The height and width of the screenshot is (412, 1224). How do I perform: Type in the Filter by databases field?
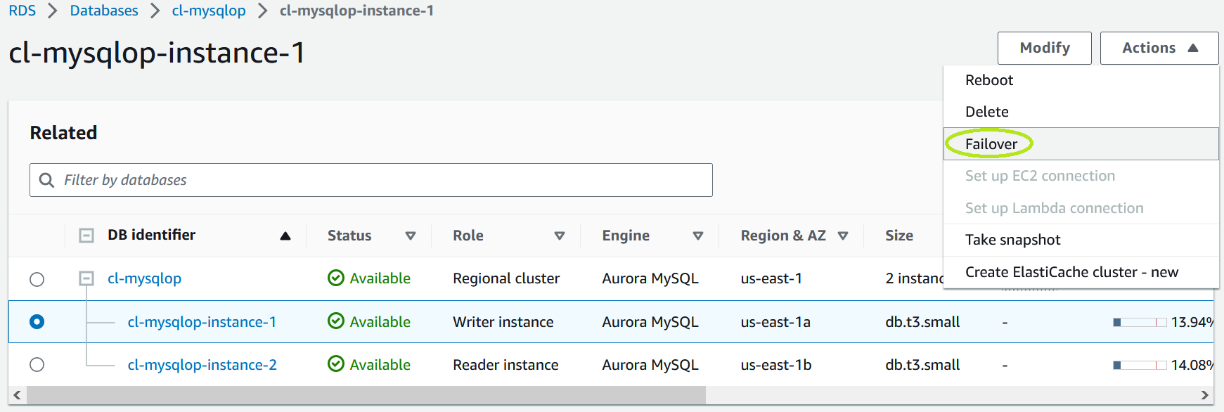(x=380, y=181)
